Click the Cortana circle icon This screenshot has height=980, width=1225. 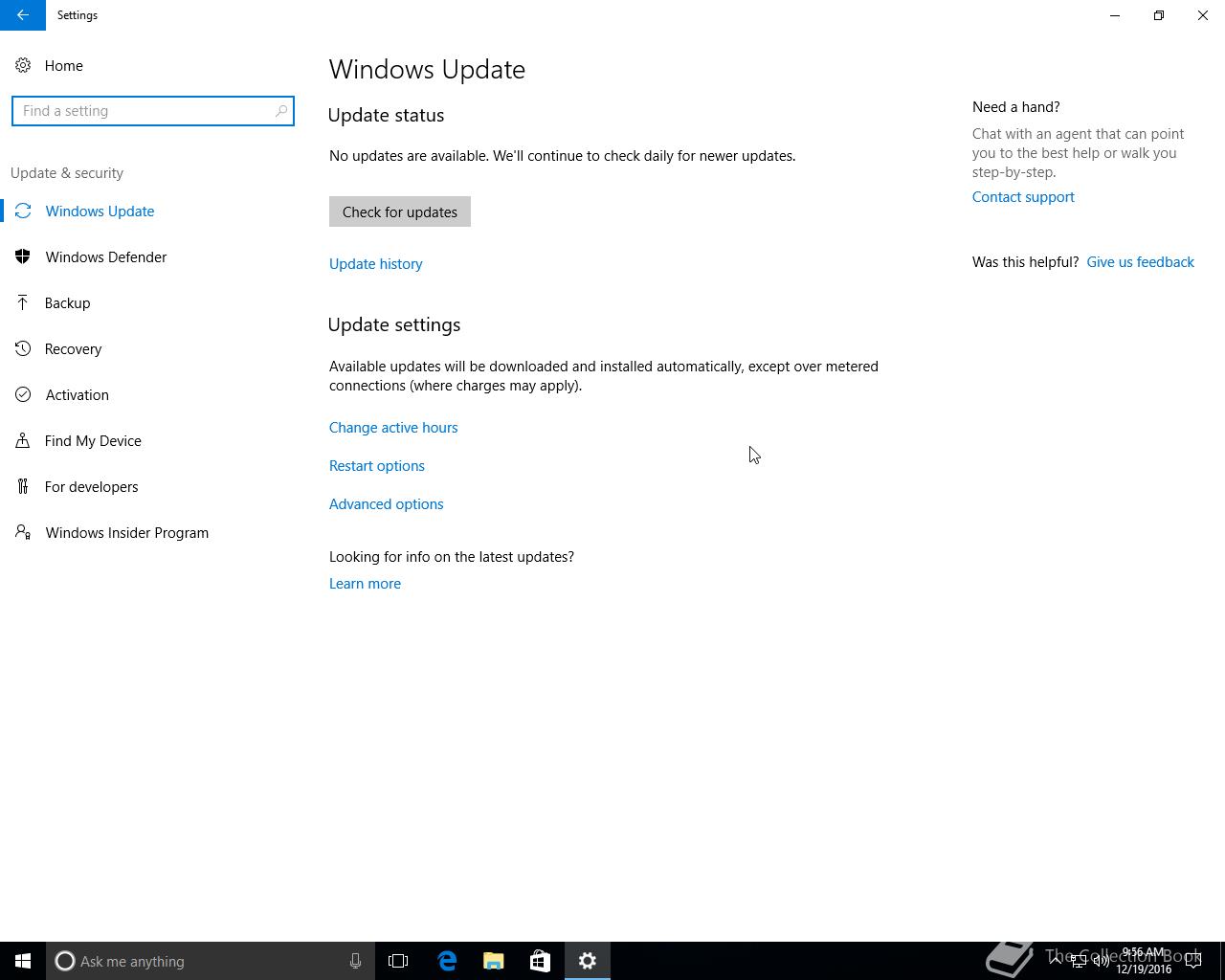(x=65, y=961)
